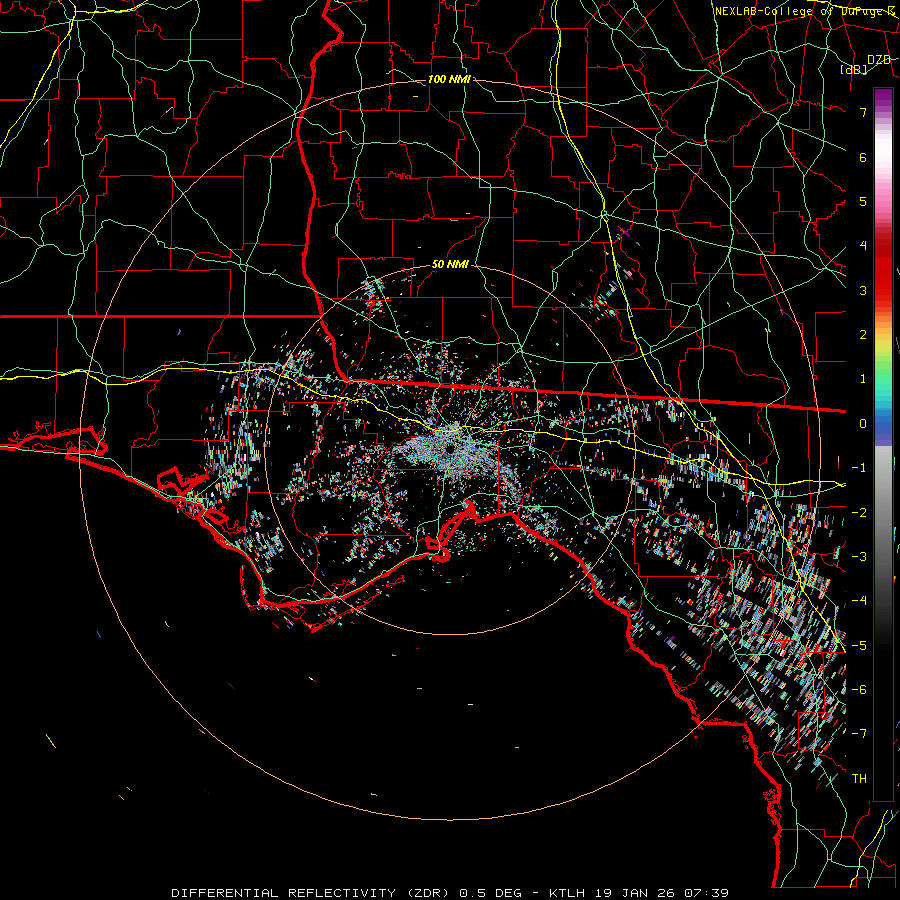Screen dimensions: 900x900
Task: Click the KTLH radar site center dot
Action: pyautogui.click(x=450, y=448)
